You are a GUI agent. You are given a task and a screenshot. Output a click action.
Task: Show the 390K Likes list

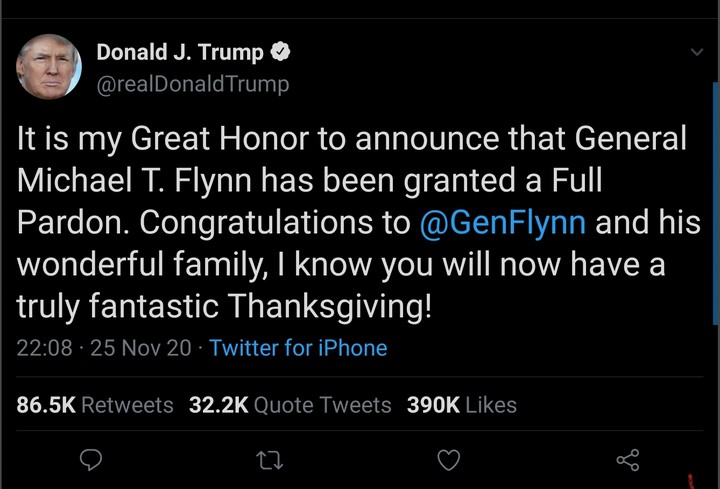tap(461, 405)
